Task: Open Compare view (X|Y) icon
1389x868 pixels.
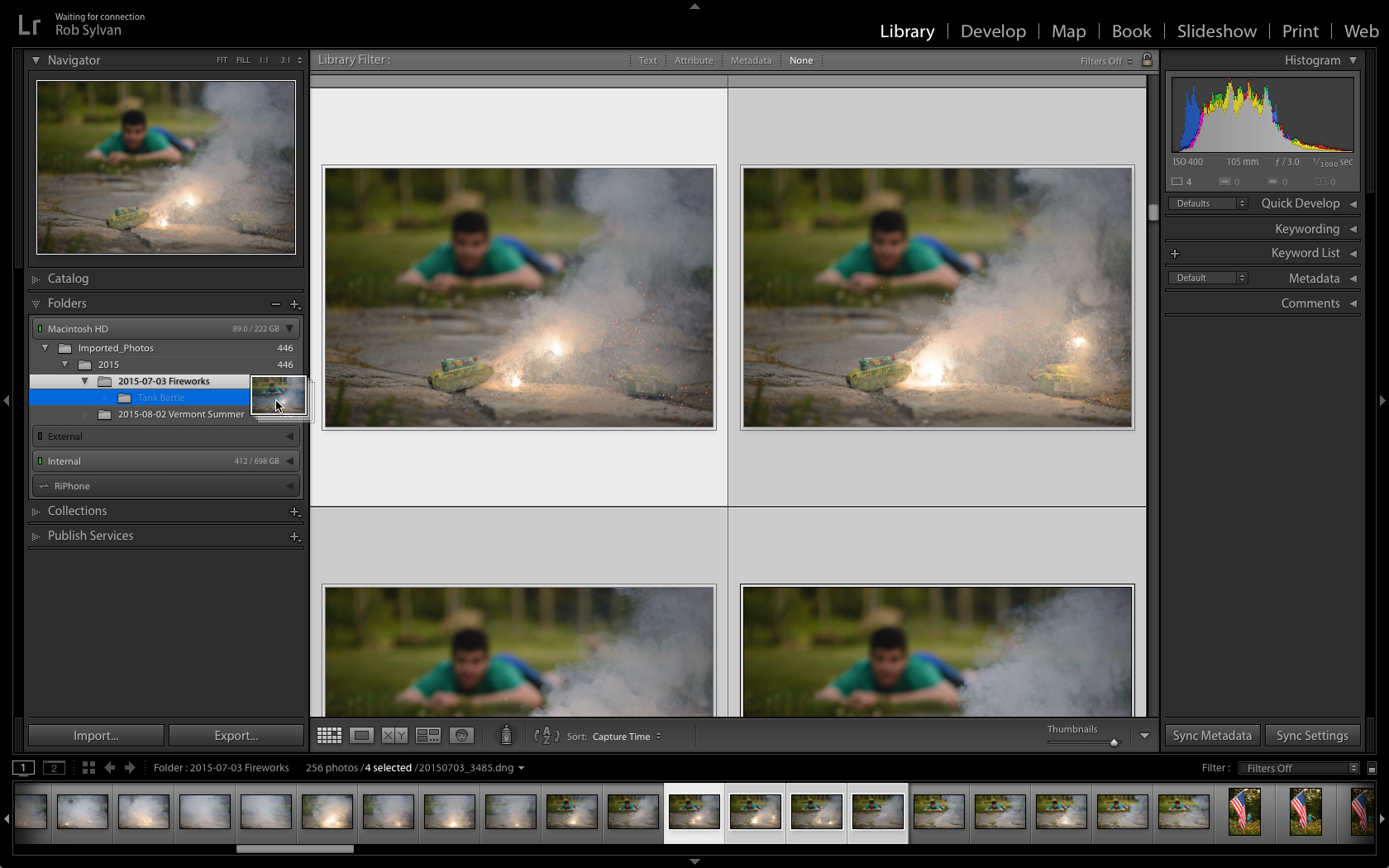Action: [394, 735]
